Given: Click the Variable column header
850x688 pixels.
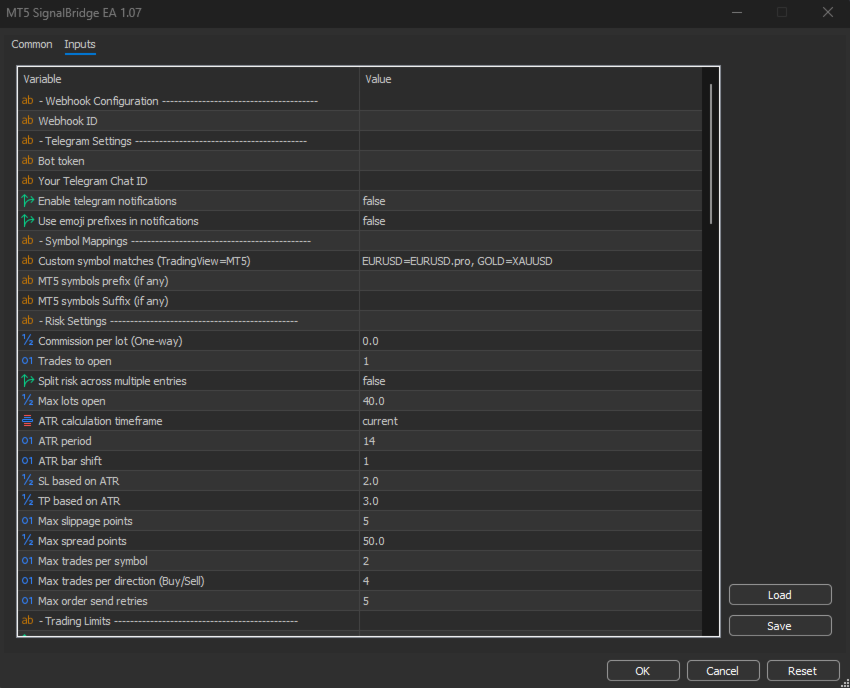Looking at the screenshot, I should click(x=189, y=79).
